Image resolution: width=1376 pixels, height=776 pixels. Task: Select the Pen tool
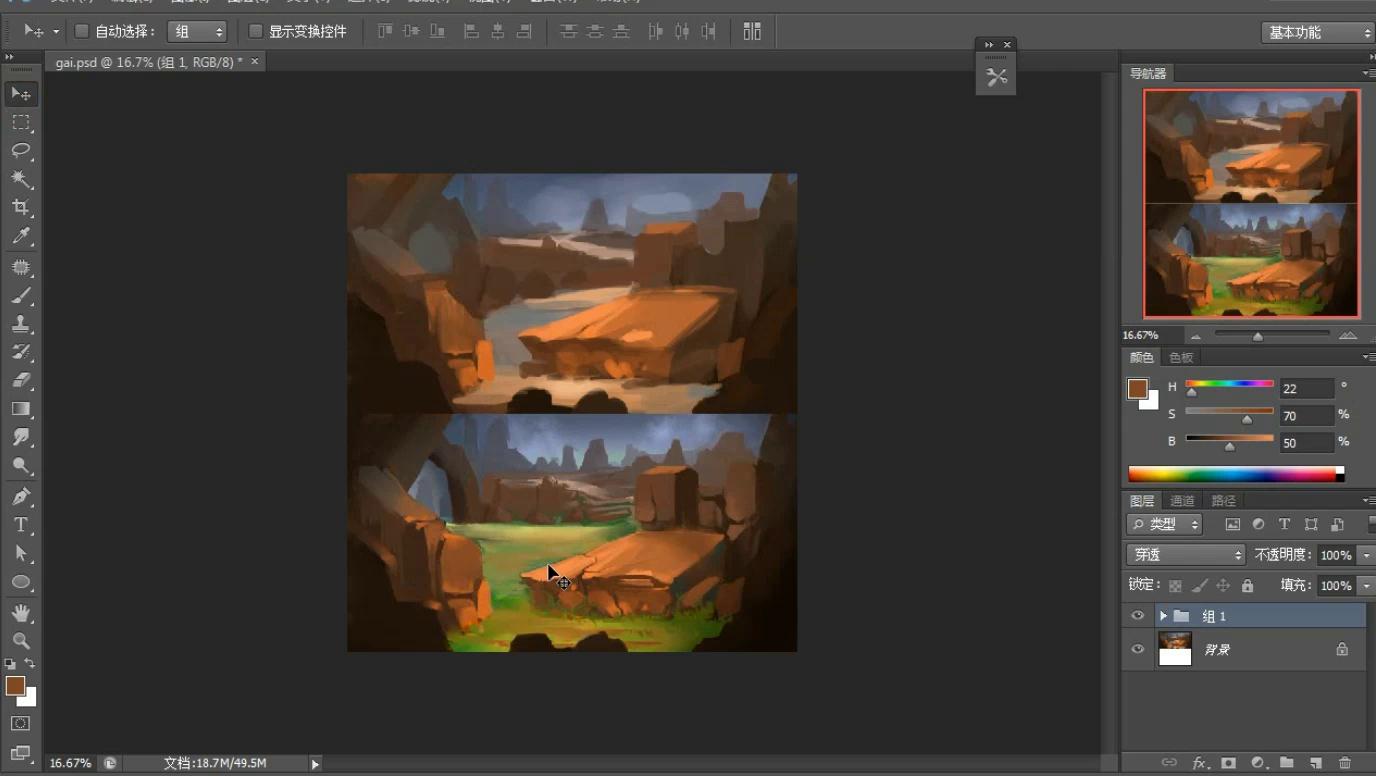point(21,497)
